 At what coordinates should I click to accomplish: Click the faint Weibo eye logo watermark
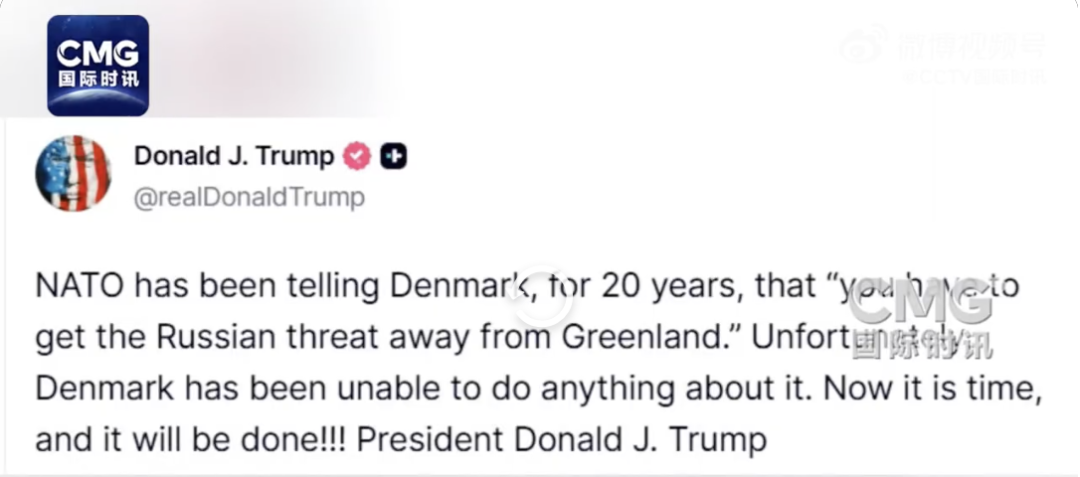click(862, 46)
